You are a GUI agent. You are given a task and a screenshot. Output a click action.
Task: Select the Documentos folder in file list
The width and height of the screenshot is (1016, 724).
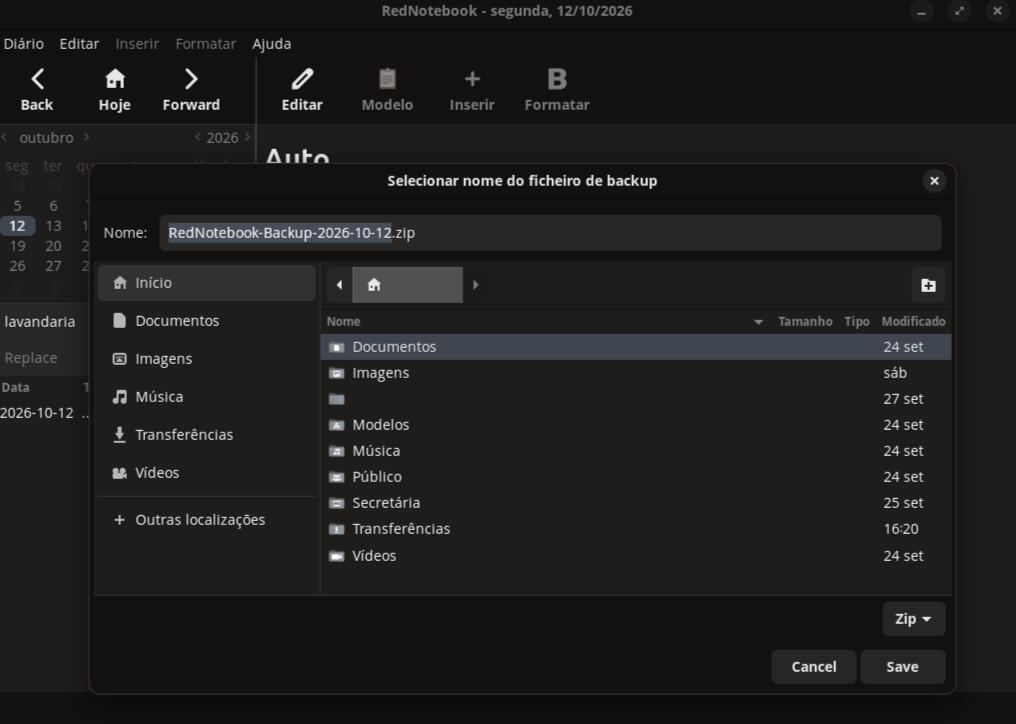[636, 347]
